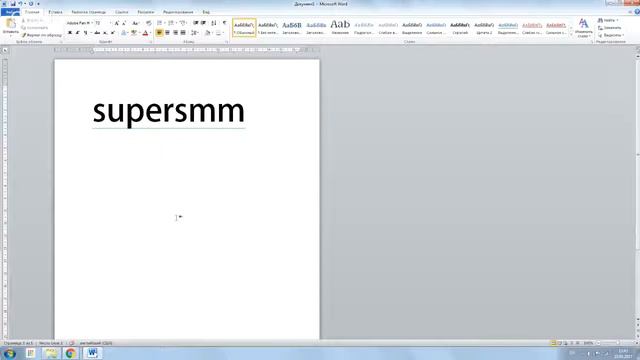The image size is (640, 360).
Task: Undo the last action
Action: (x=20, y=4)
